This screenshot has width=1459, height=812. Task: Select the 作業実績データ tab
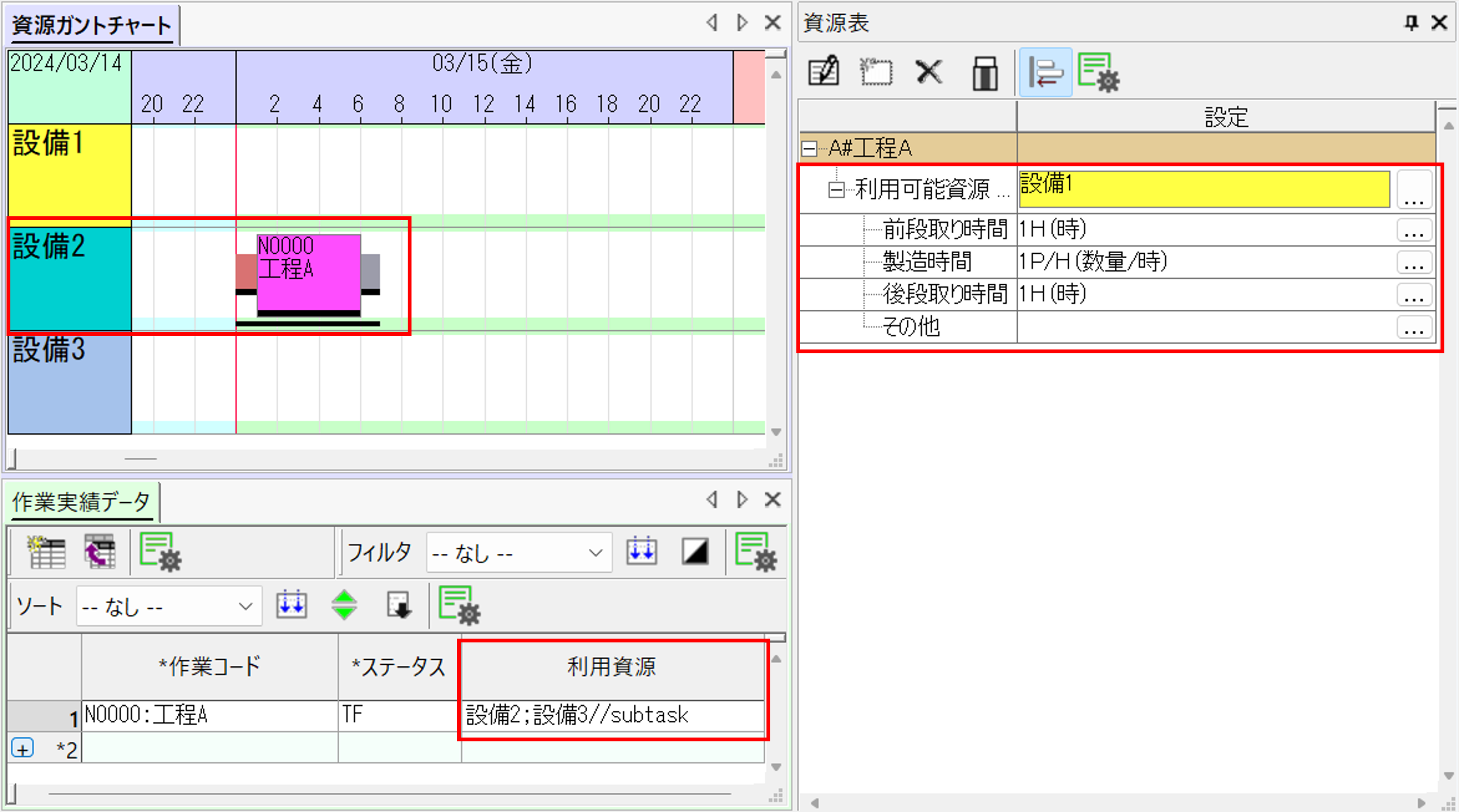[81, 502]
